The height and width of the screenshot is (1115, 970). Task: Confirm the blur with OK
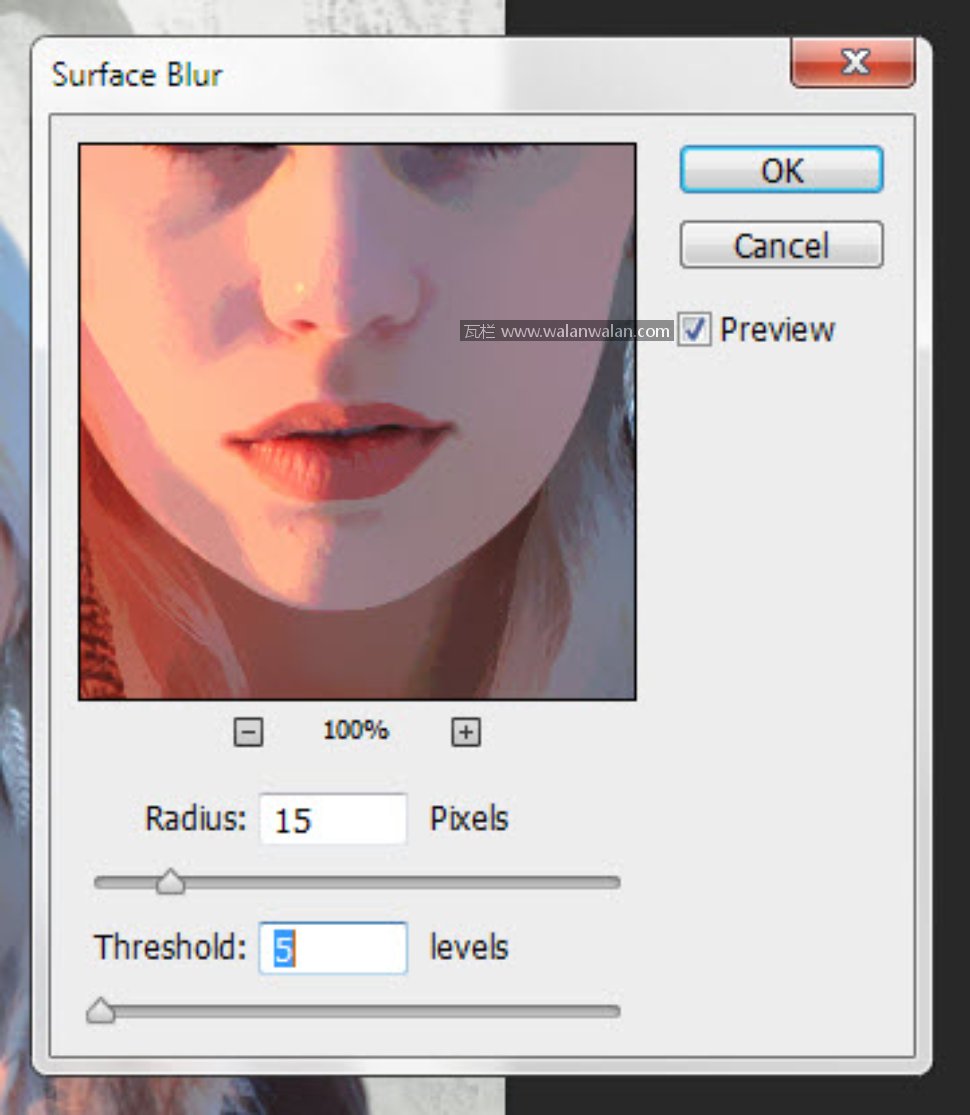point(781,170)
